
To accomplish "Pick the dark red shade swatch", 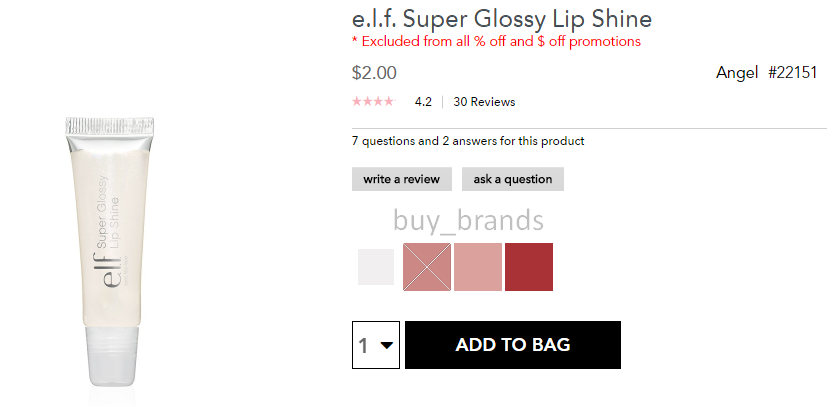I will coord(529,267).
